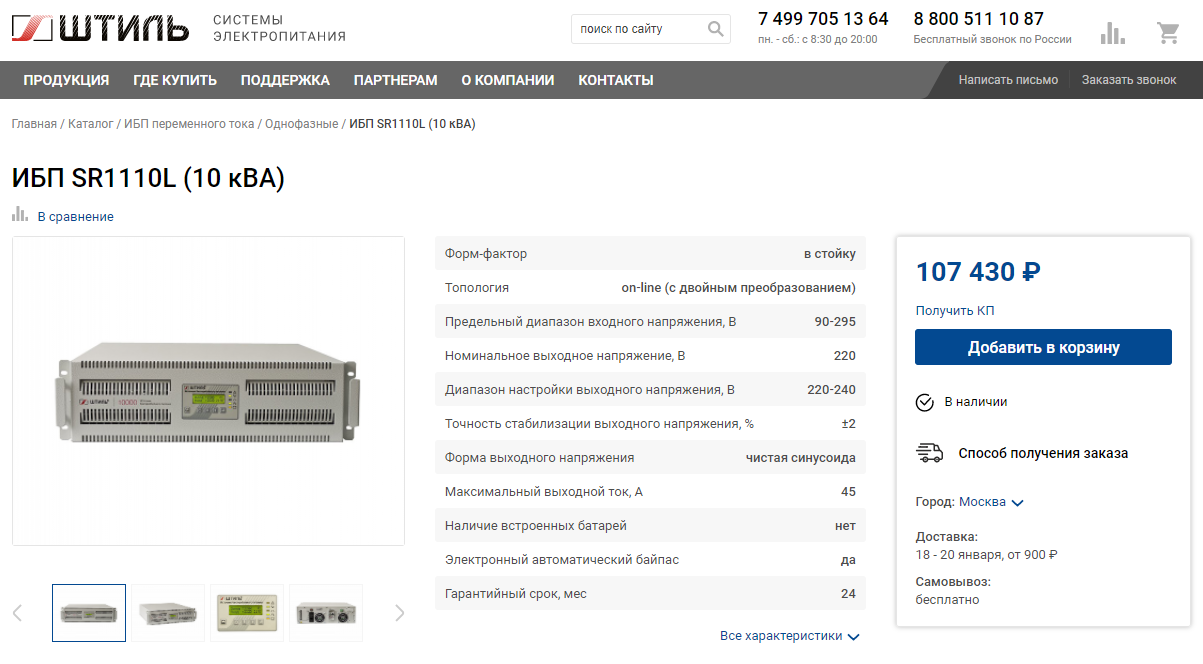Expand Все характеристики

tap(789, 636)
